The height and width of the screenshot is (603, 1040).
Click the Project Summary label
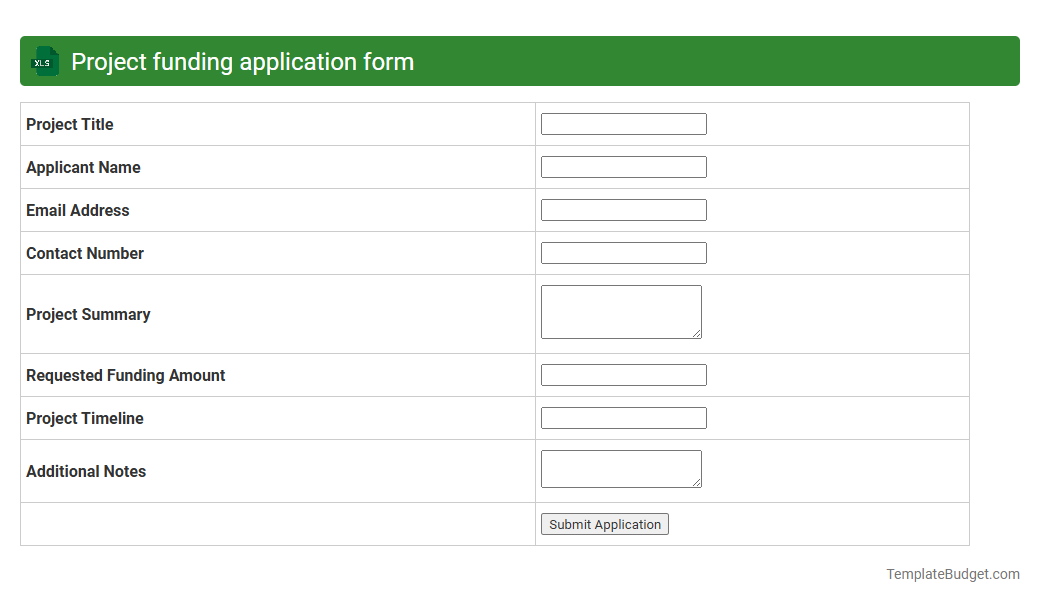pyautogui.click(x=88, y=313)
